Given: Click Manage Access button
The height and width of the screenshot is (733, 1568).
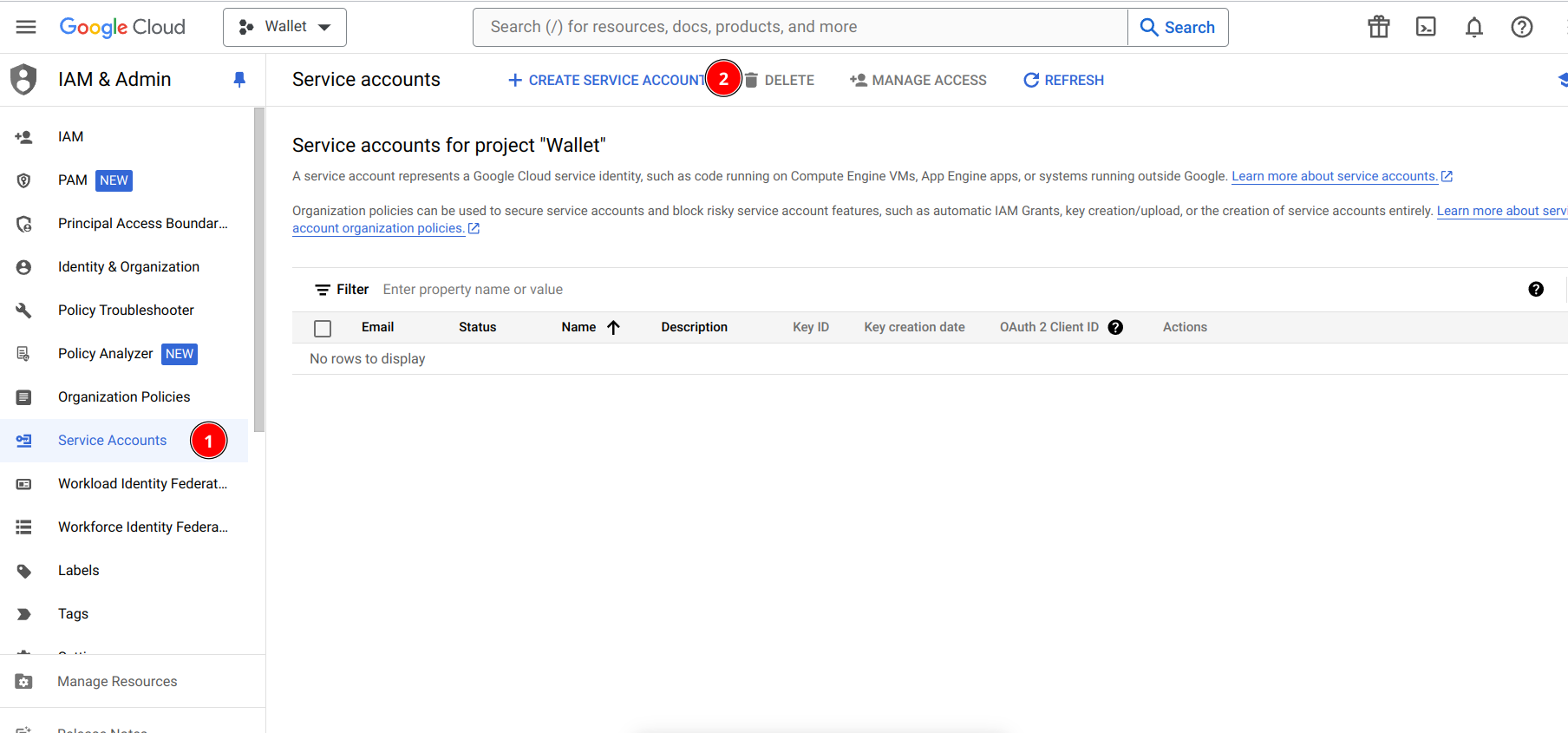Looking at the screenshot, I should pos(918,80).
